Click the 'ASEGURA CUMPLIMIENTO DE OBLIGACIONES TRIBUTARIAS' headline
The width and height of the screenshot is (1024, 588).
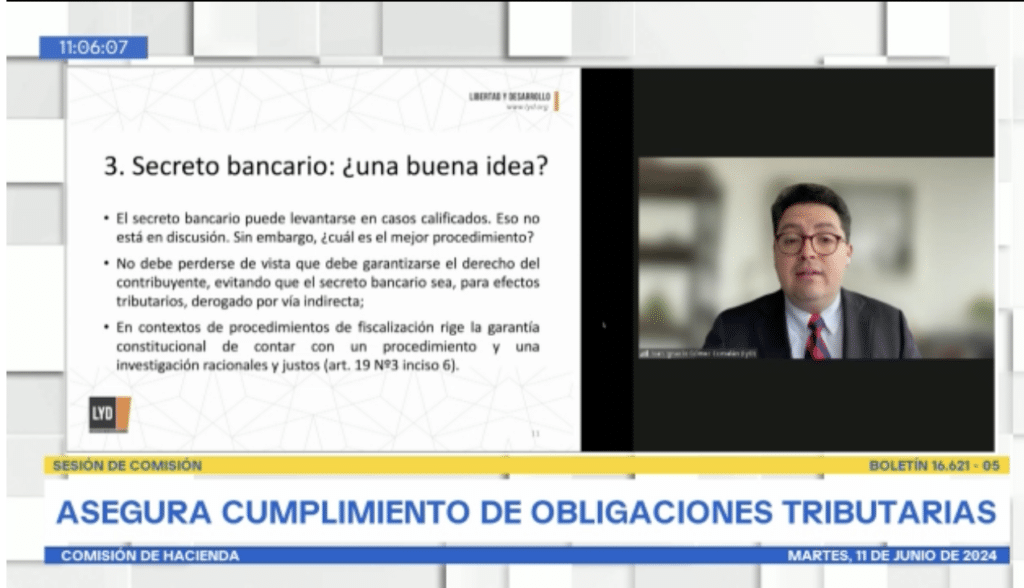pyautogui.click(x=525, y=511)
